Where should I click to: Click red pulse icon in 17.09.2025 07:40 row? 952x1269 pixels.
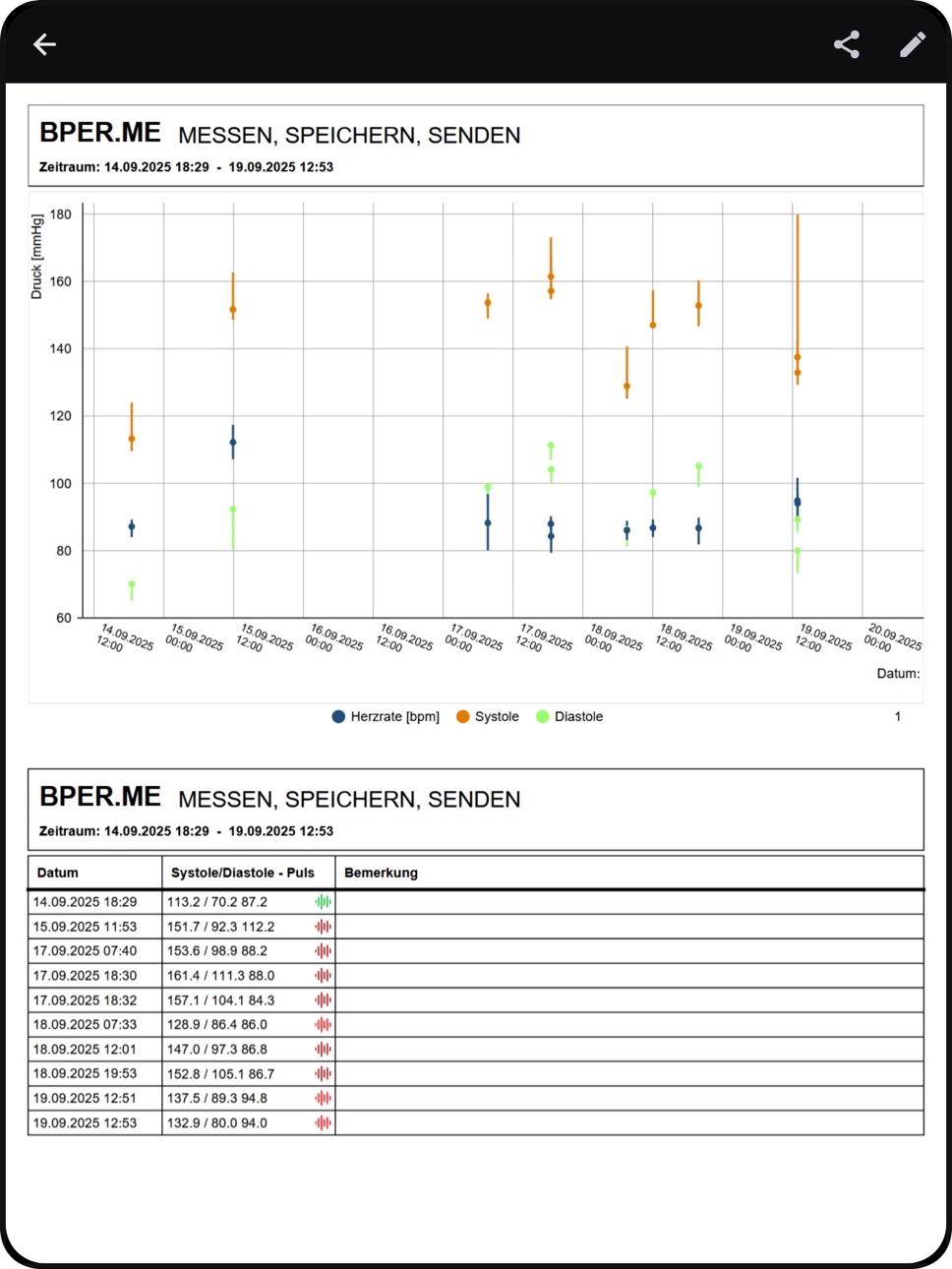tap(323, 951)
